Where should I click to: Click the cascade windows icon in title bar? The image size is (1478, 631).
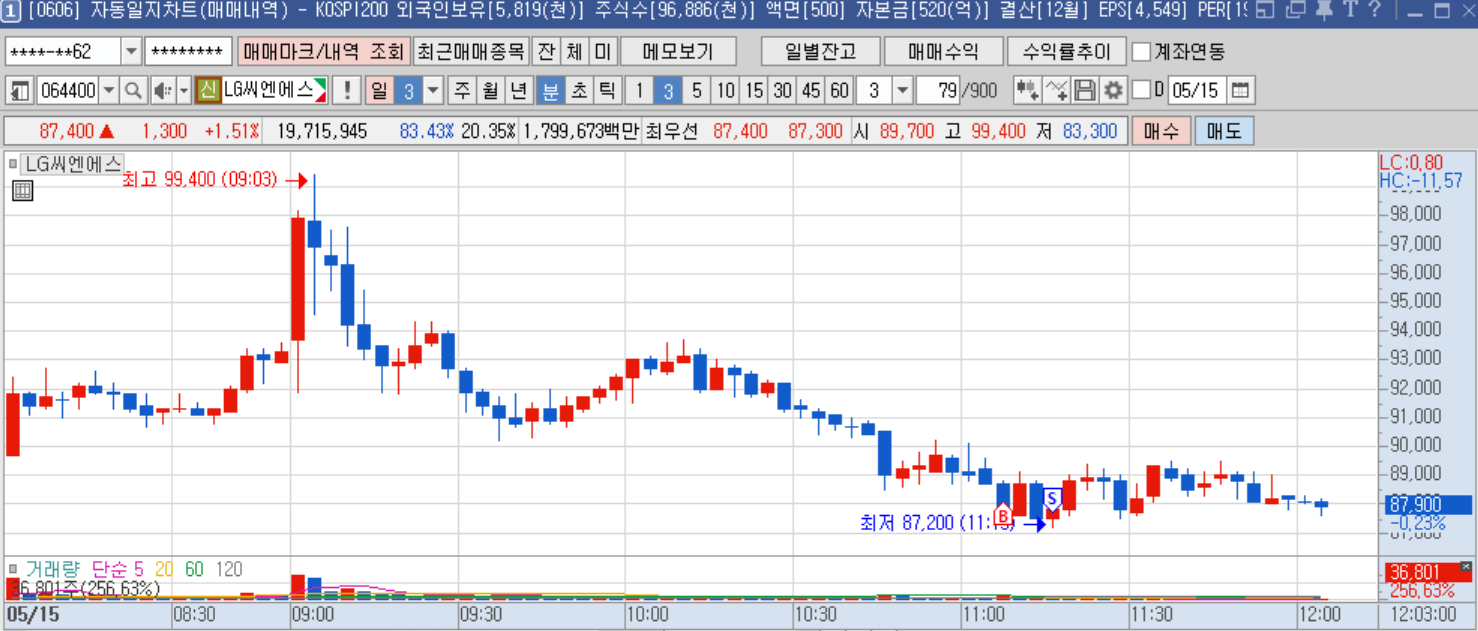tap(1295, 11)
